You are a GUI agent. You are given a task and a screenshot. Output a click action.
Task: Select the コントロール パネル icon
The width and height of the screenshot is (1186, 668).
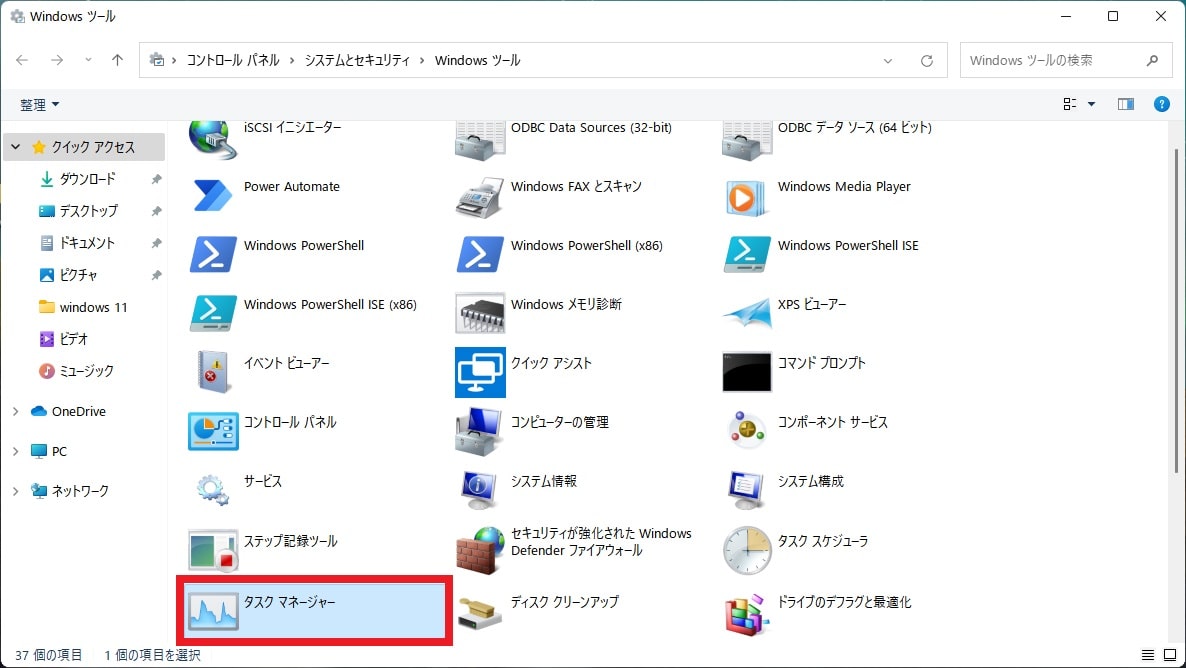pyautogui.click(x=213, y=431)
